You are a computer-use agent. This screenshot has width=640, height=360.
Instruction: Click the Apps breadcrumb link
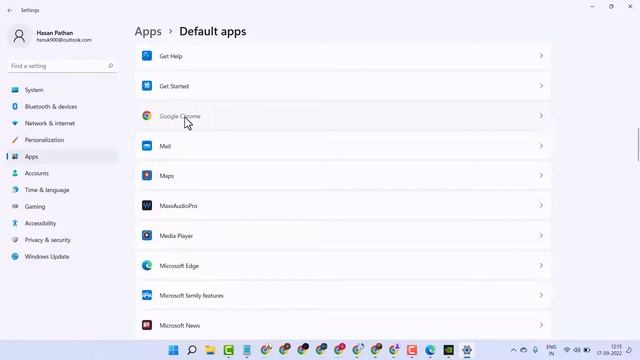(x=148, y=31)
